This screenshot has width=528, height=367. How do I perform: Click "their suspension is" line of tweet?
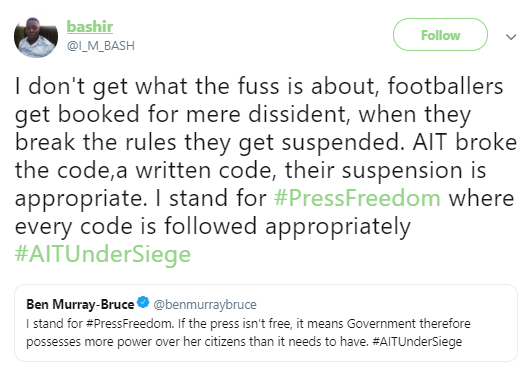[x=386, y=170]
